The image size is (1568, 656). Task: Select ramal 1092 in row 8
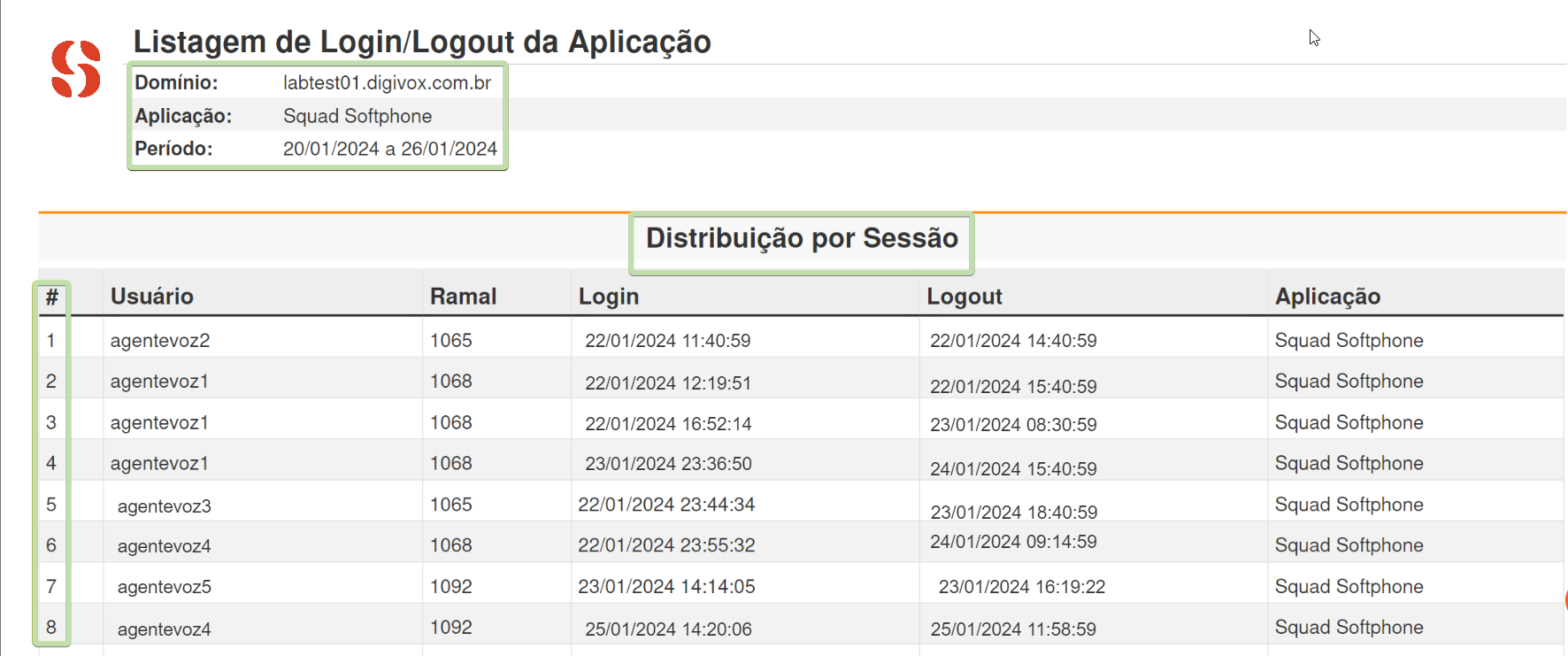[x=451, y=628]
